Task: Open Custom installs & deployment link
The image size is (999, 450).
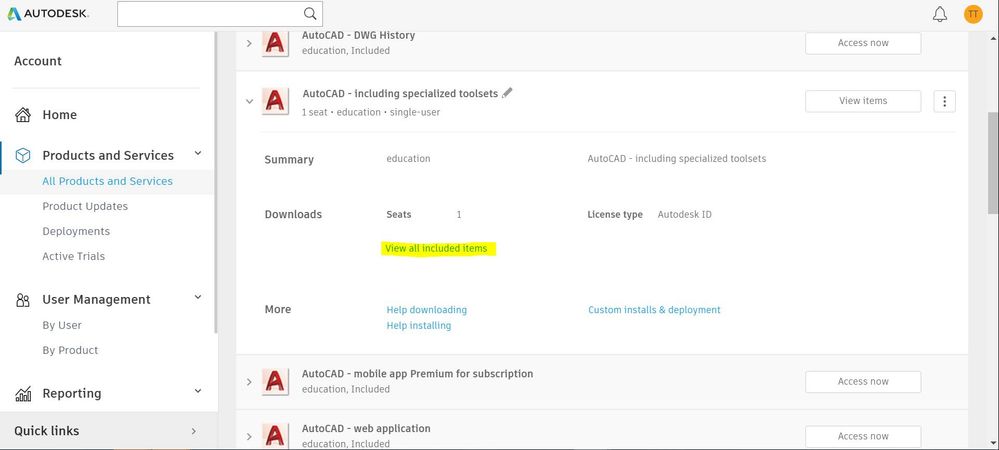Action: tap(654, 310)
